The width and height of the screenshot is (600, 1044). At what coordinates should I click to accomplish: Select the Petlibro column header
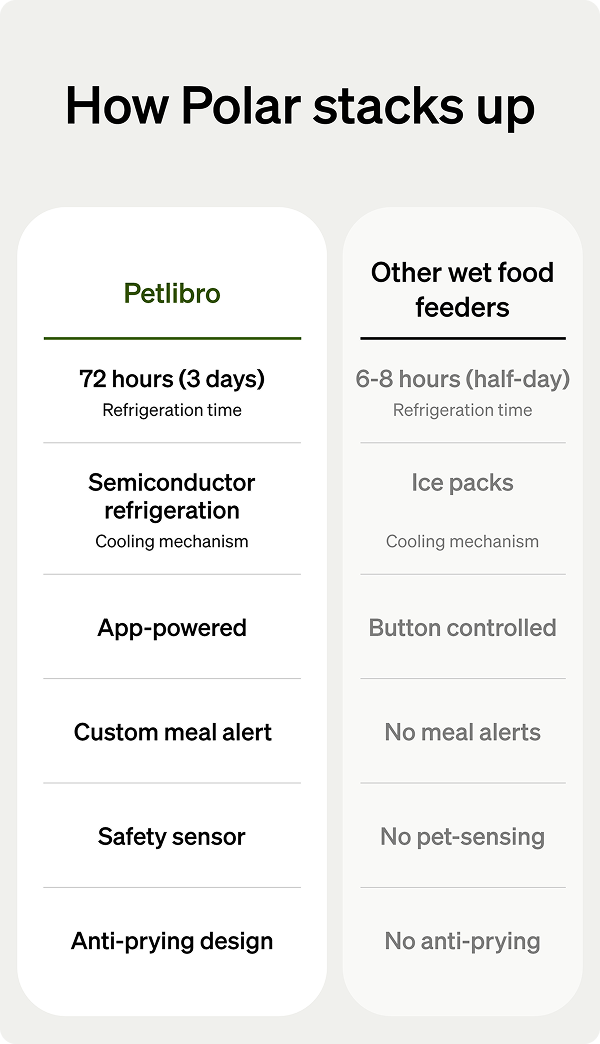172,293
